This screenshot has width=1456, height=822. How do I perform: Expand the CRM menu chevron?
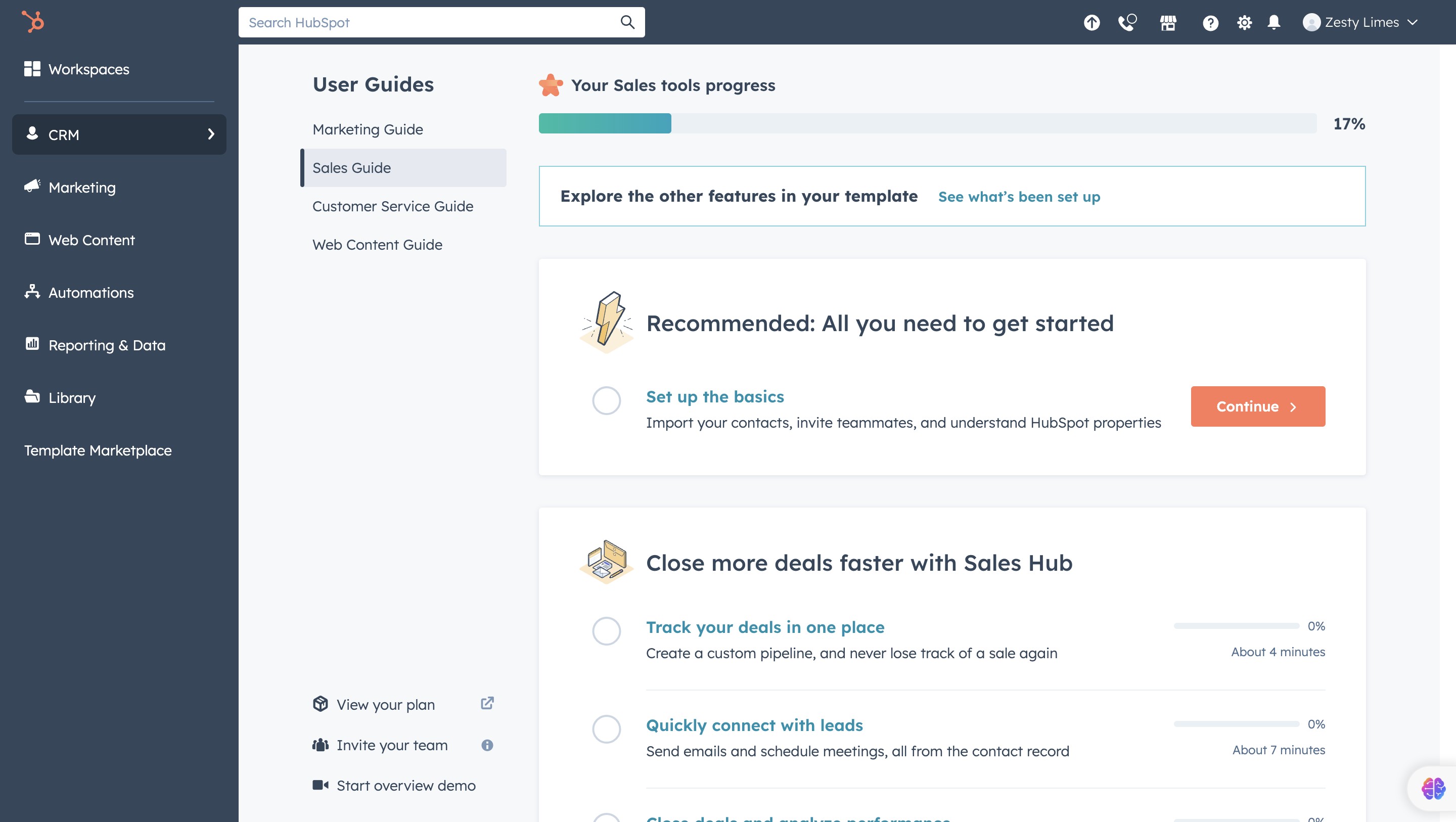click(x=211, y=134)
